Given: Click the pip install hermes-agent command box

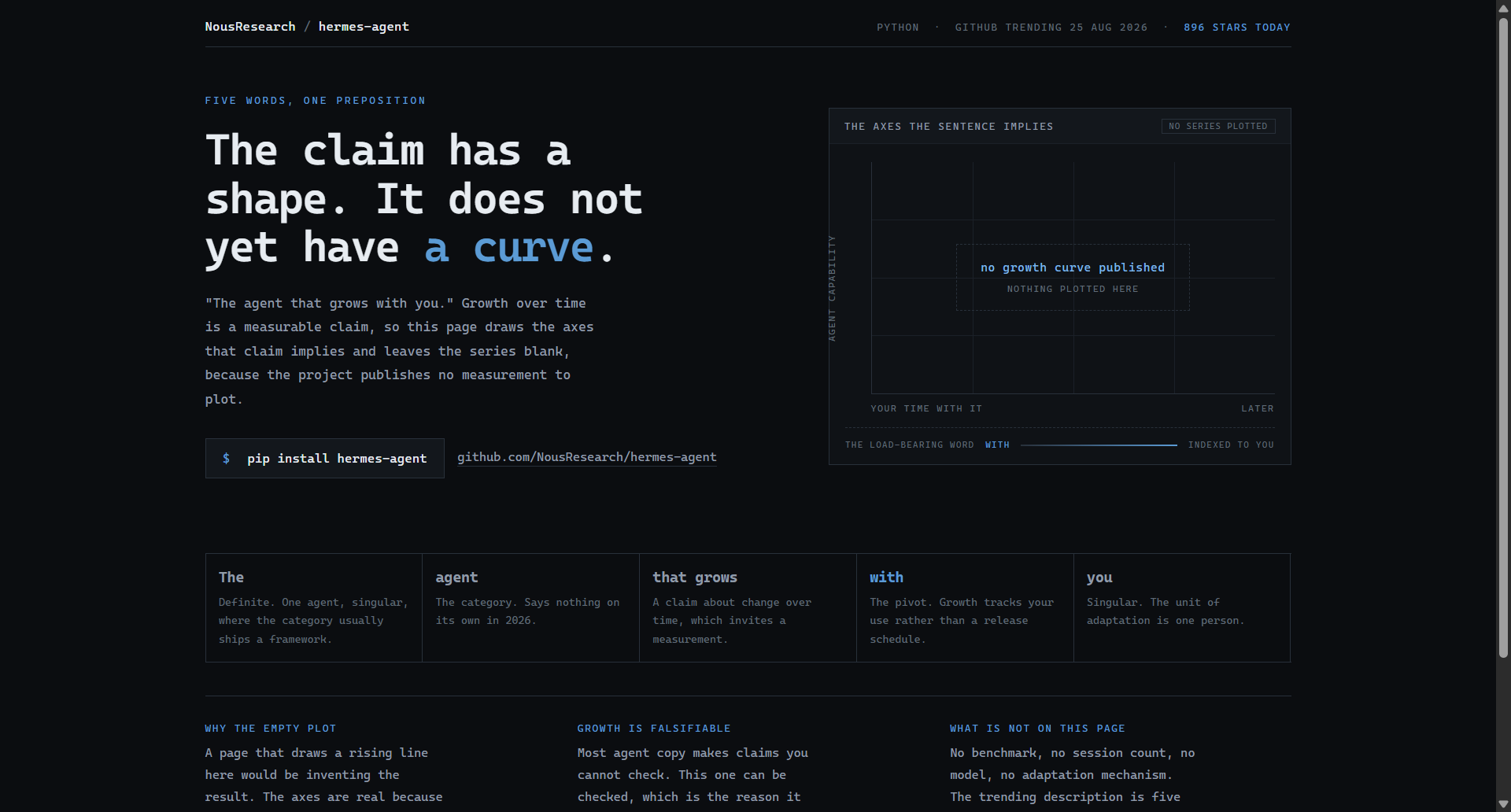Looking at the screenshot, I should click(325, 459).
